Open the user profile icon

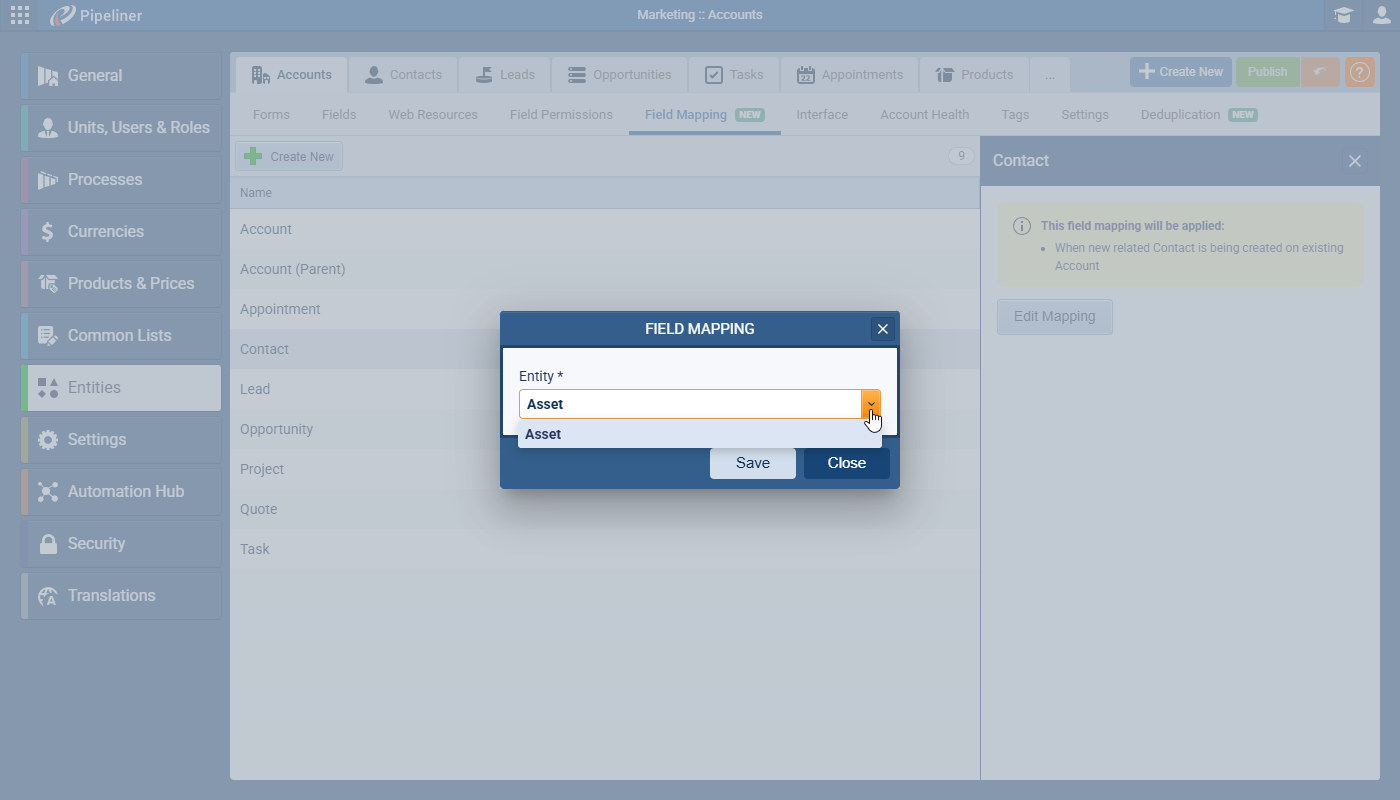(x=1381, y=15)
